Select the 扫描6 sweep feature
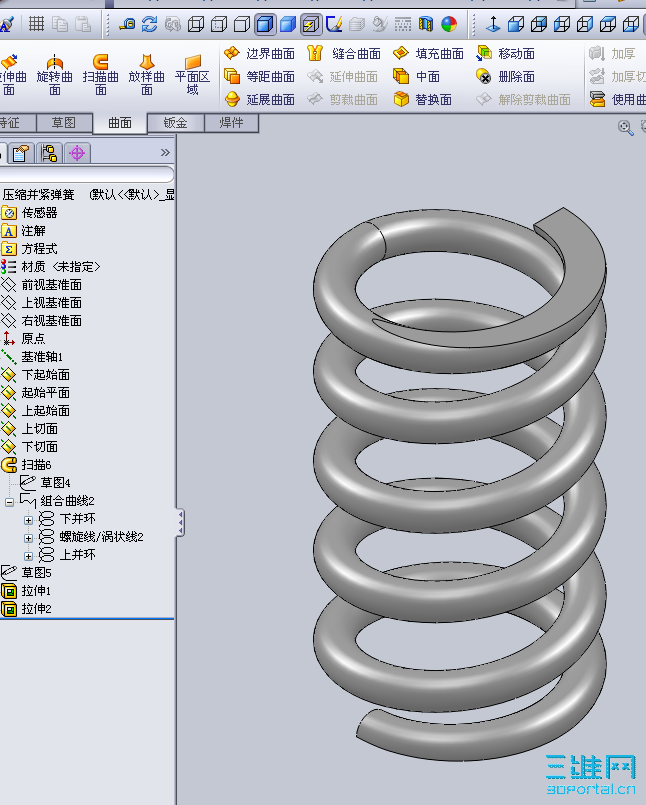The image size is (646, 805). pyautogui.click(x=26, y=465)
